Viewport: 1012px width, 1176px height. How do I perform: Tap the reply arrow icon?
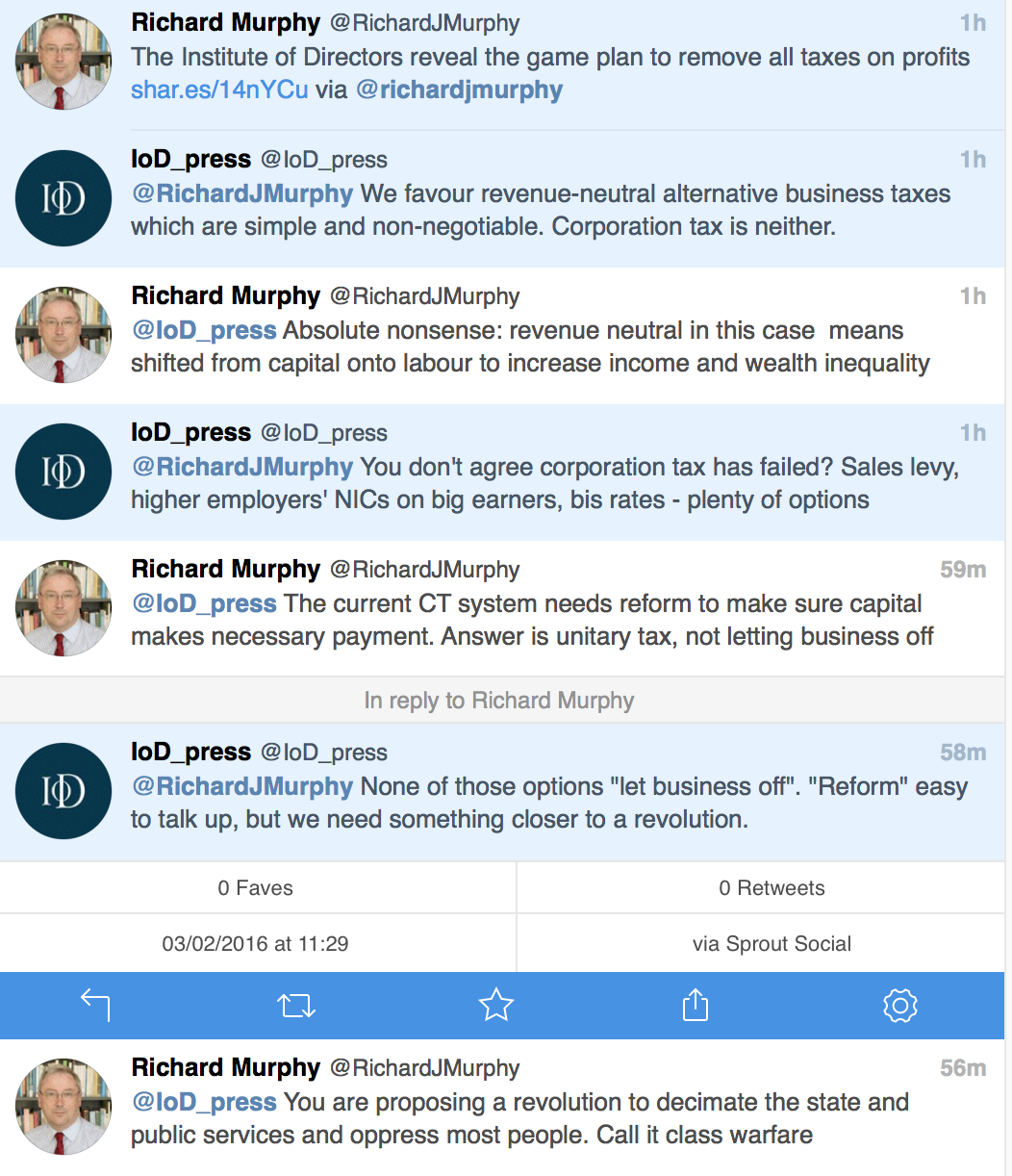[x=95, y=1006]
